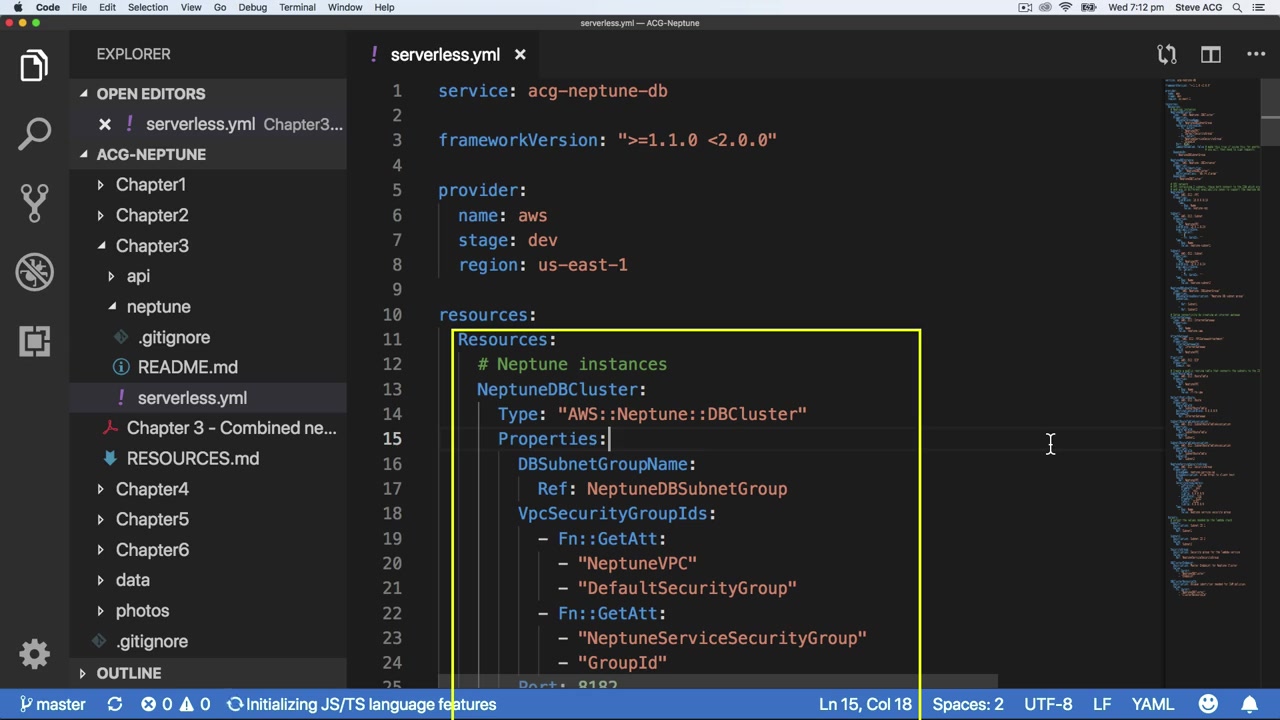Open the Manage gear icon
Image resolution: width=1280 pixels, height=720 pixels.
[34, 654]
